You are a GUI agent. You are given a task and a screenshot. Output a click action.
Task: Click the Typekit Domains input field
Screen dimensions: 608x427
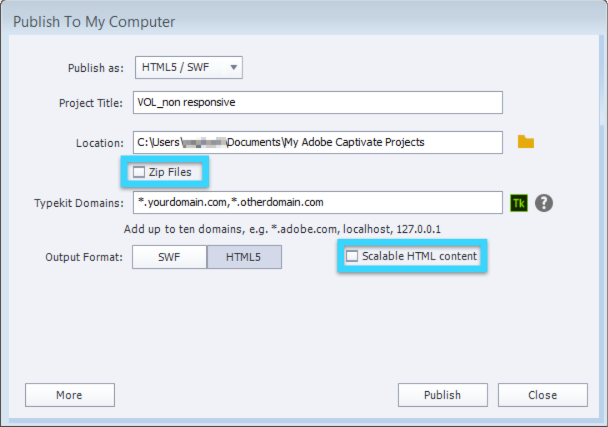318,202
